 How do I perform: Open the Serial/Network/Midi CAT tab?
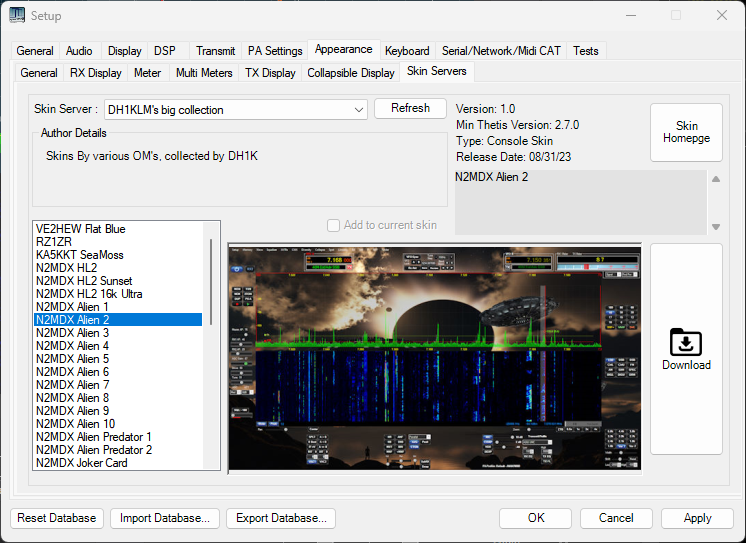[x=501, y=51]
